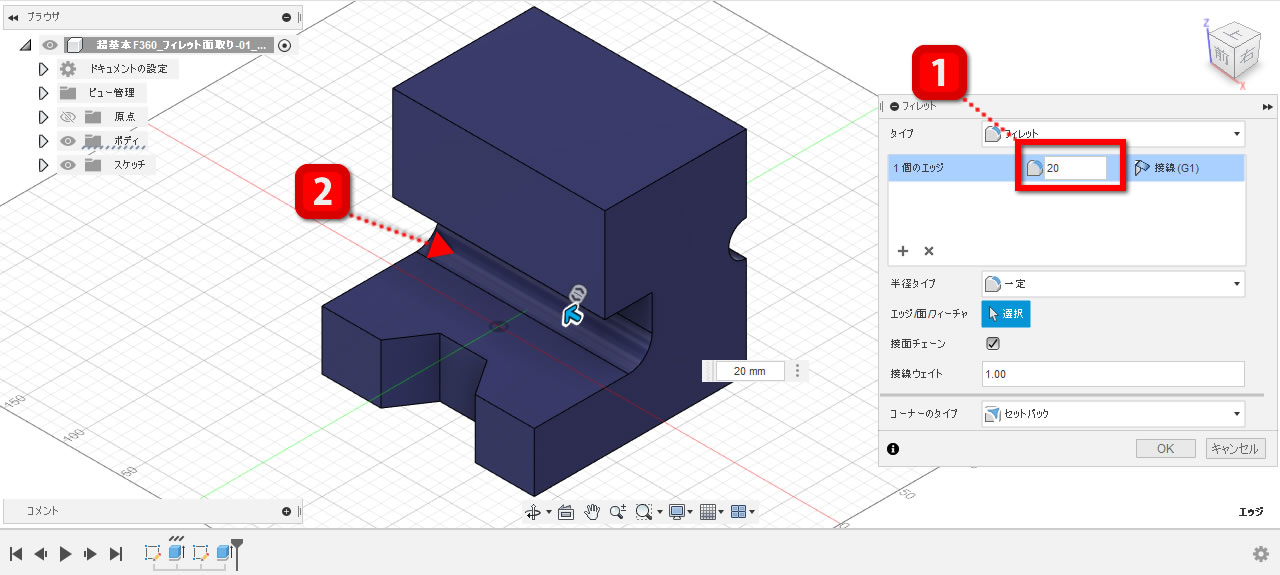Click キャンセル button
This screenshot has width=1280, height=575.
[1236, 449]
